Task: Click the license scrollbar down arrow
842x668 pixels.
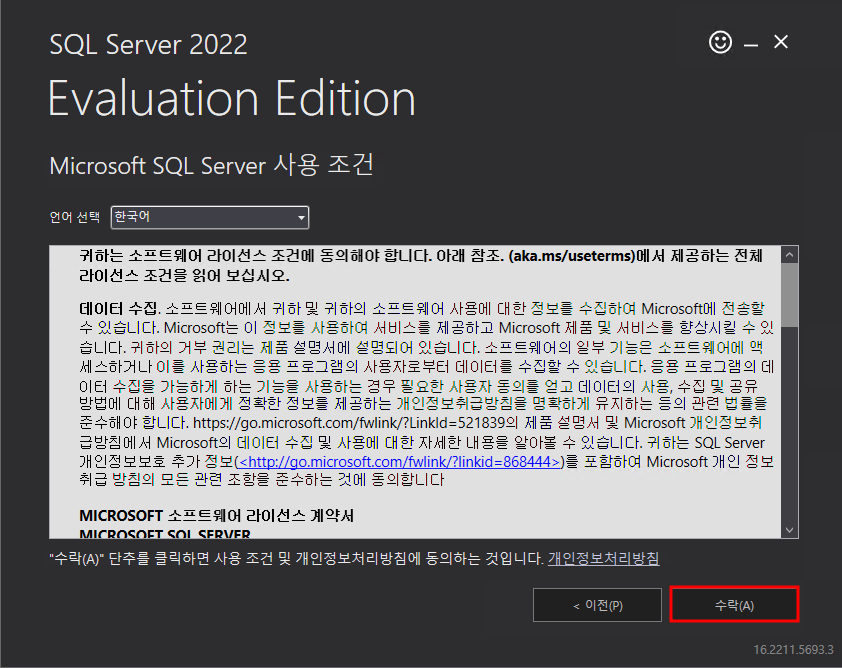Action: tap(789, 530)
